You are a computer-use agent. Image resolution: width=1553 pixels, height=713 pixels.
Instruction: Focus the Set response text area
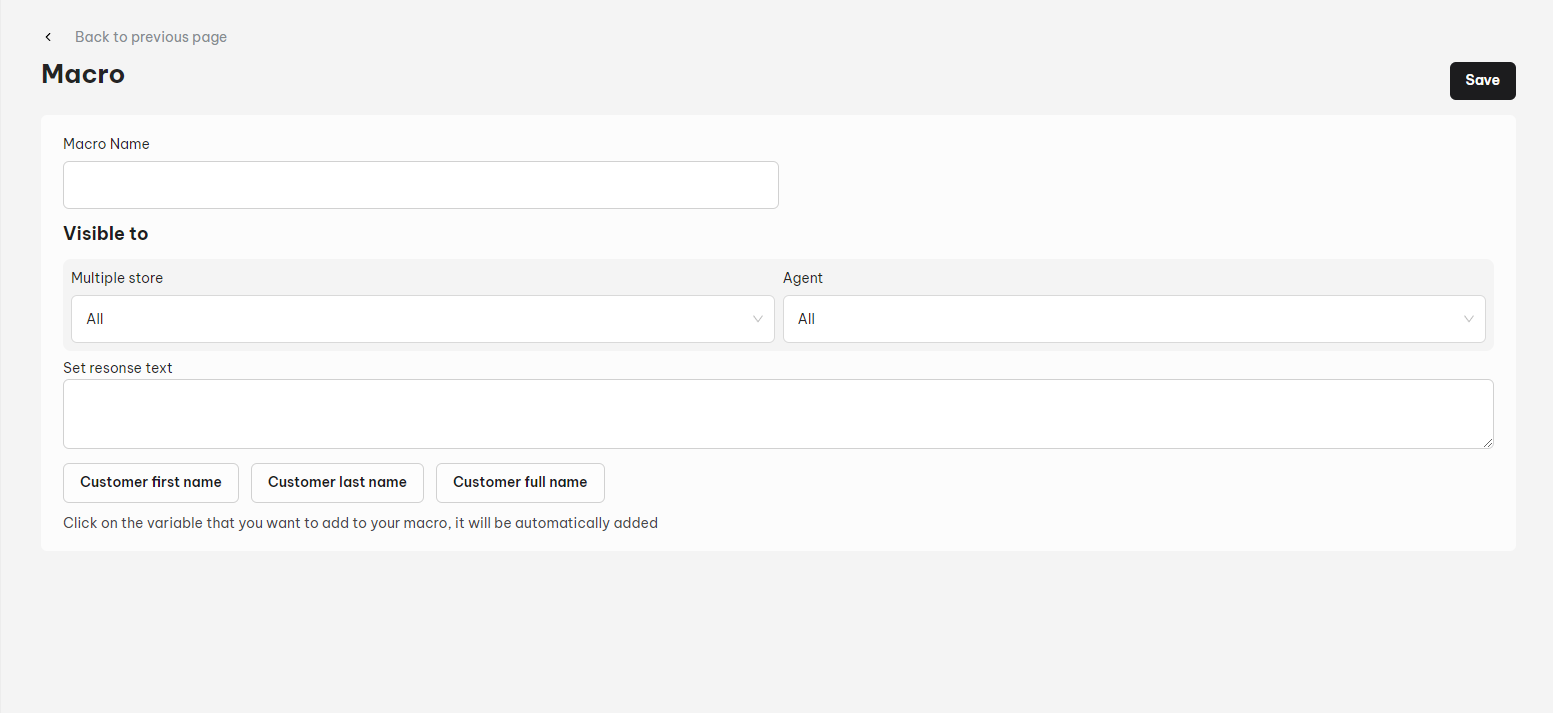tap(778, 414)
